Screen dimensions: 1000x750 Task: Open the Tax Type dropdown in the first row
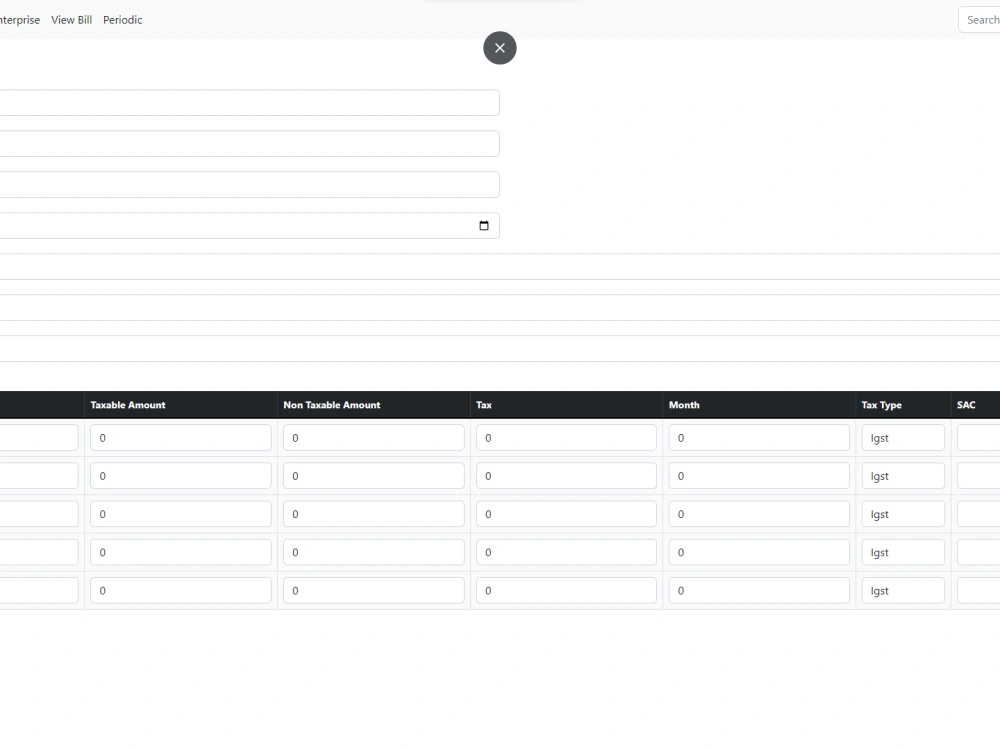click(902, 437)
